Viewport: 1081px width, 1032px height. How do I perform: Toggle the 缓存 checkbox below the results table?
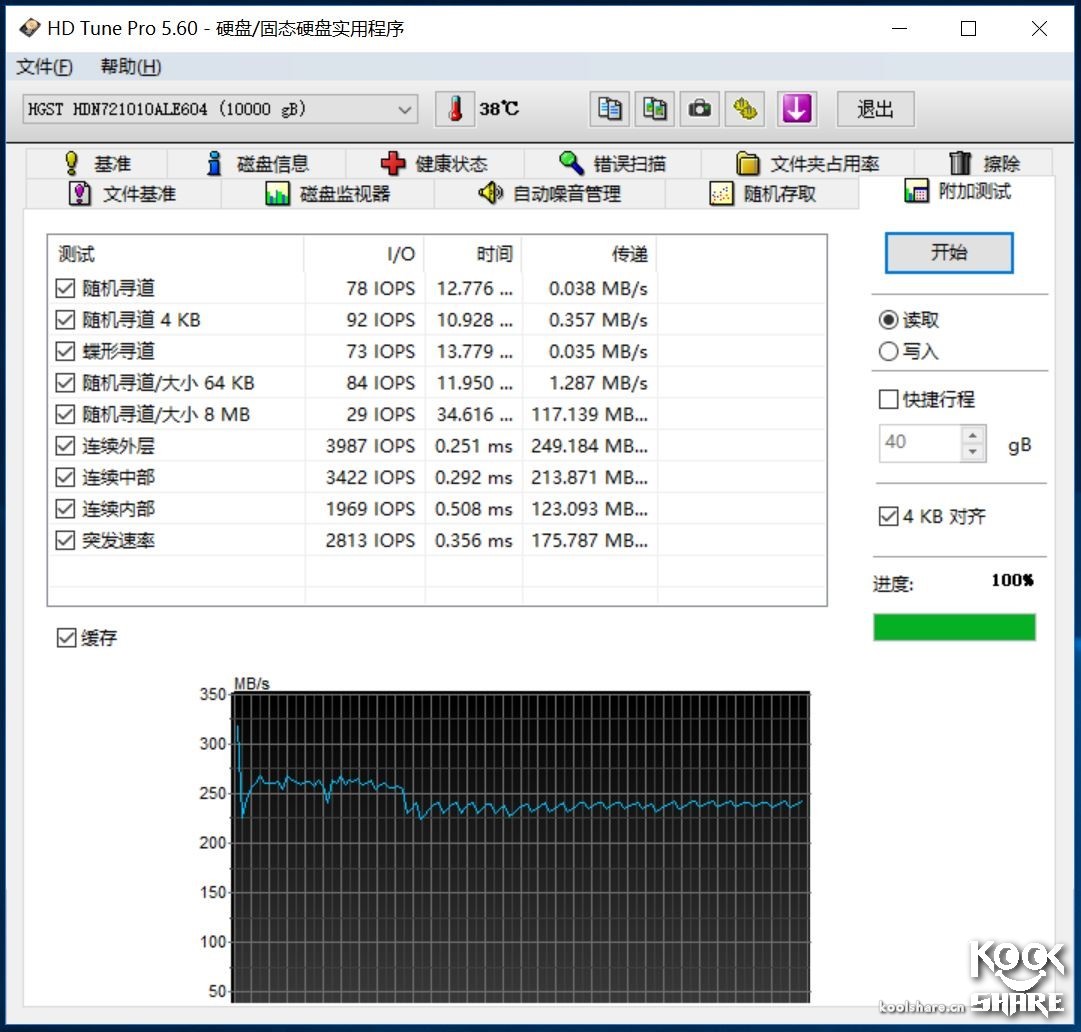point(66,637)
